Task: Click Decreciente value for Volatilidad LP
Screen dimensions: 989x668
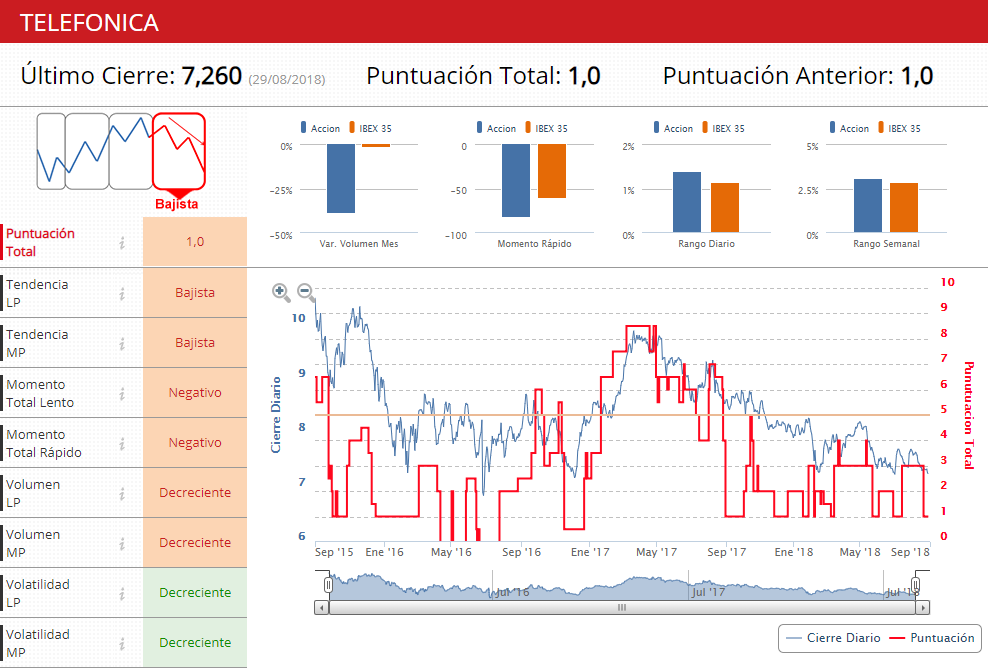Action: [195, 592]
